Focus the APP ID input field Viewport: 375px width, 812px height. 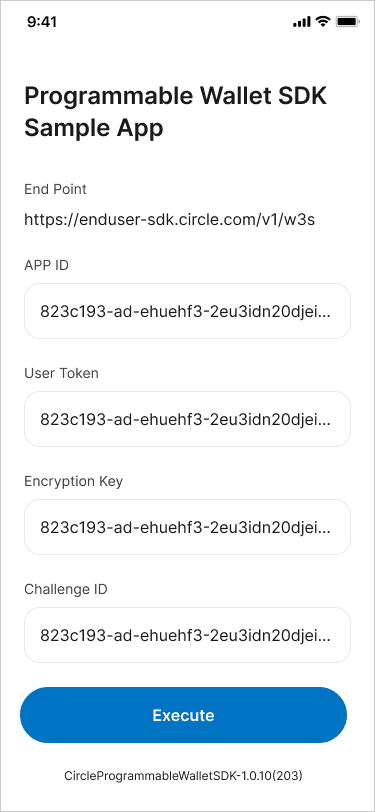pyautogui.click(x=188, y=311)
